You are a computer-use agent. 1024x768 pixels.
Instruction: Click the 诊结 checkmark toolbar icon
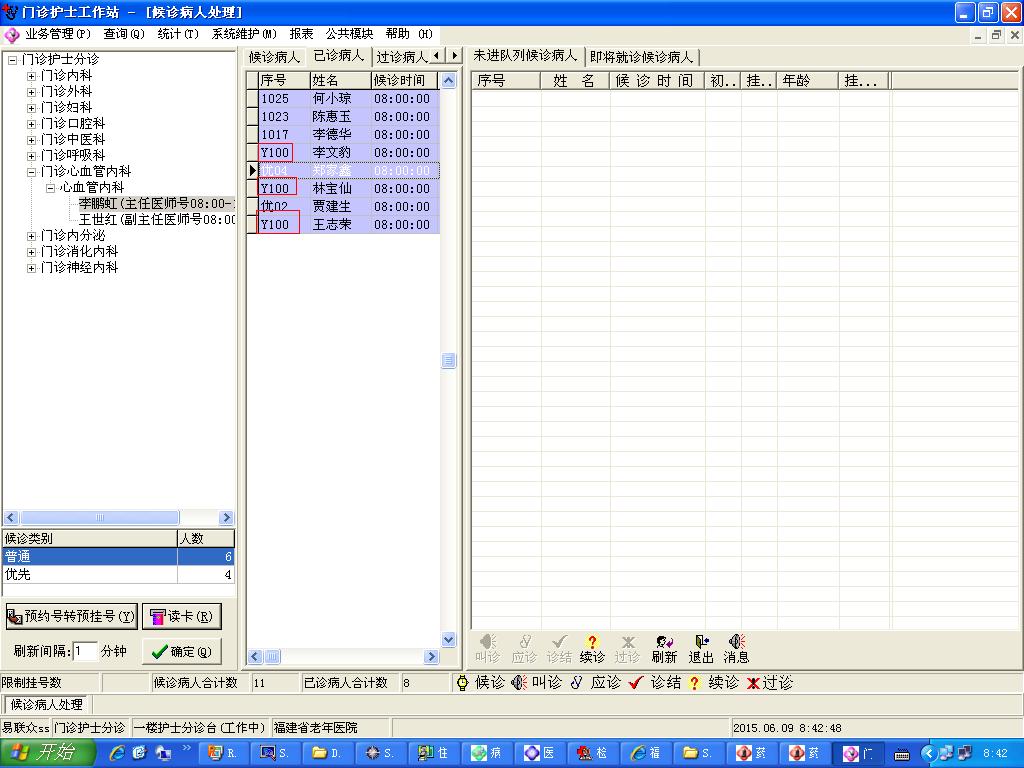[559, 648]
